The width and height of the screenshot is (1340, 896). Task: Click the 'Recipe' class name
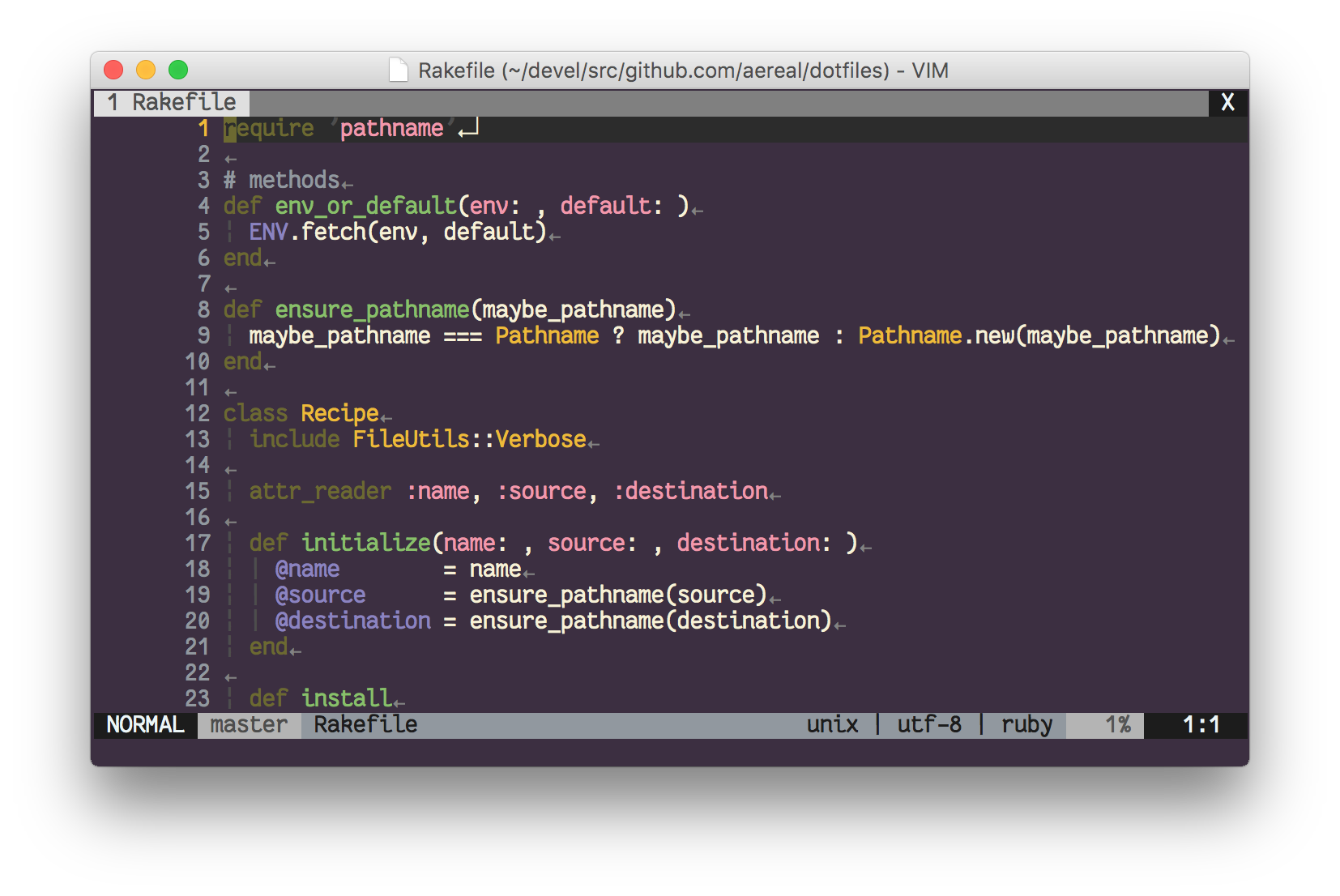[x=340, y=413]
